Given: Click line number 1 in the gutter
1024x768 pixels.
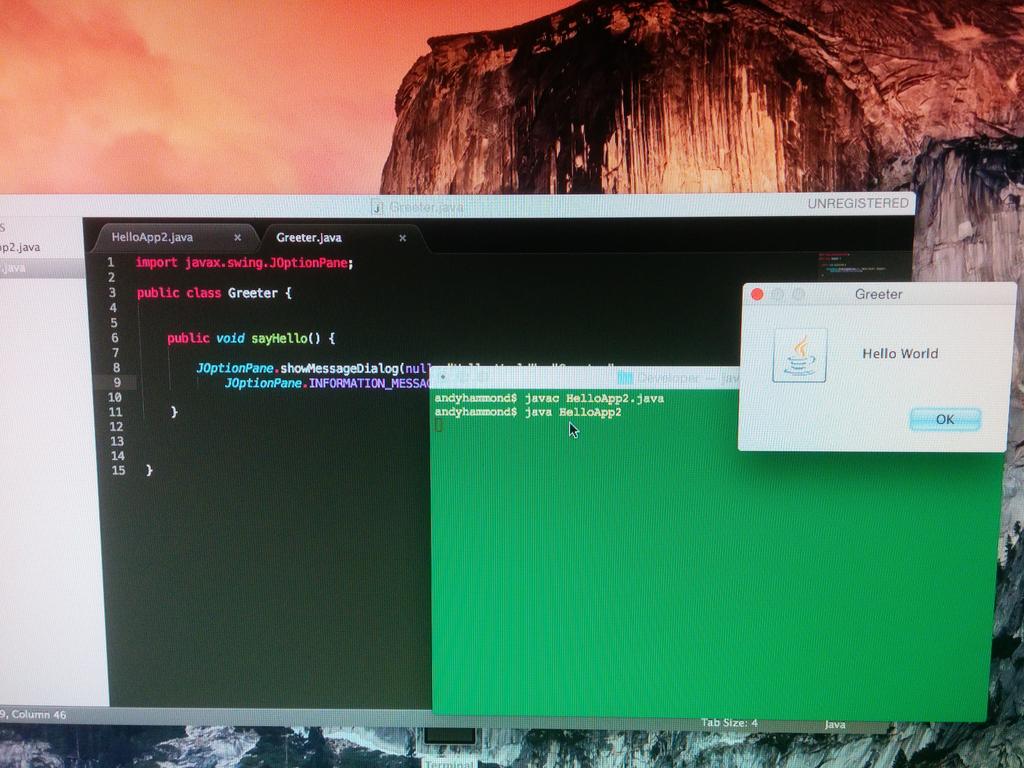Looking at the screenshot, I should point(111,263).
